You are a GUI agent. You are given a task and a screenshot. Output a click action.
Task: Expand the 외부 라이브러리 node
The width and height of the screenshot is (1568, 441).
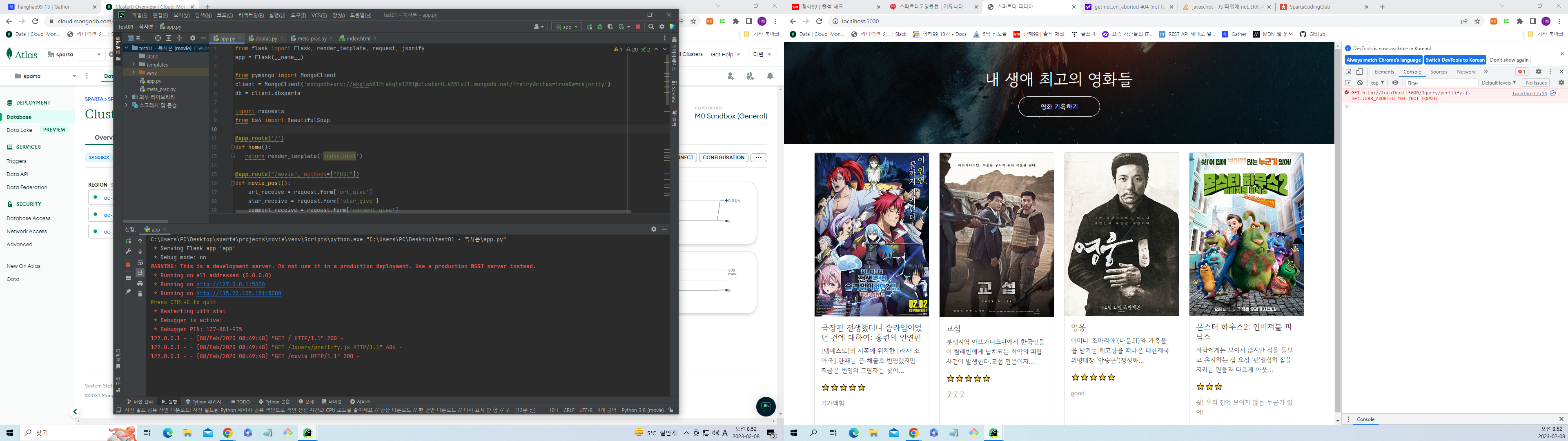tap(127, 97)
